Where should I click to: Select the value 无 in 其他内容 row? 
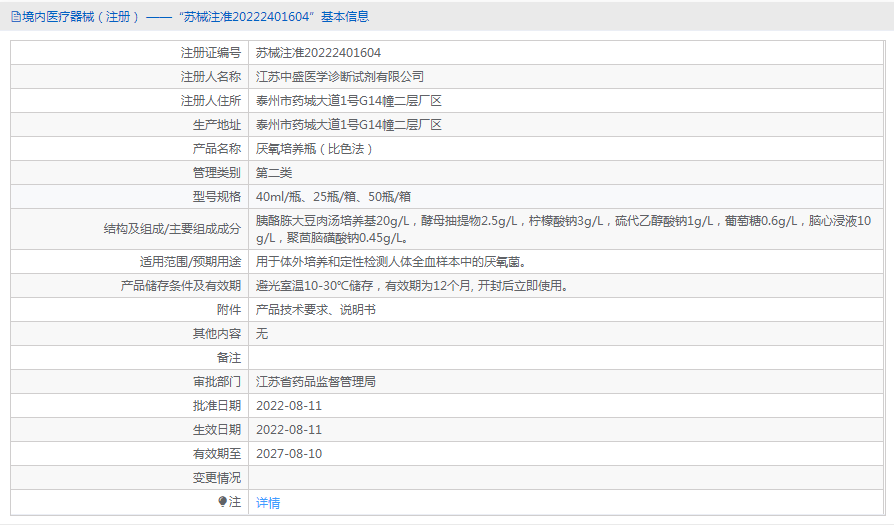point(262,334)
